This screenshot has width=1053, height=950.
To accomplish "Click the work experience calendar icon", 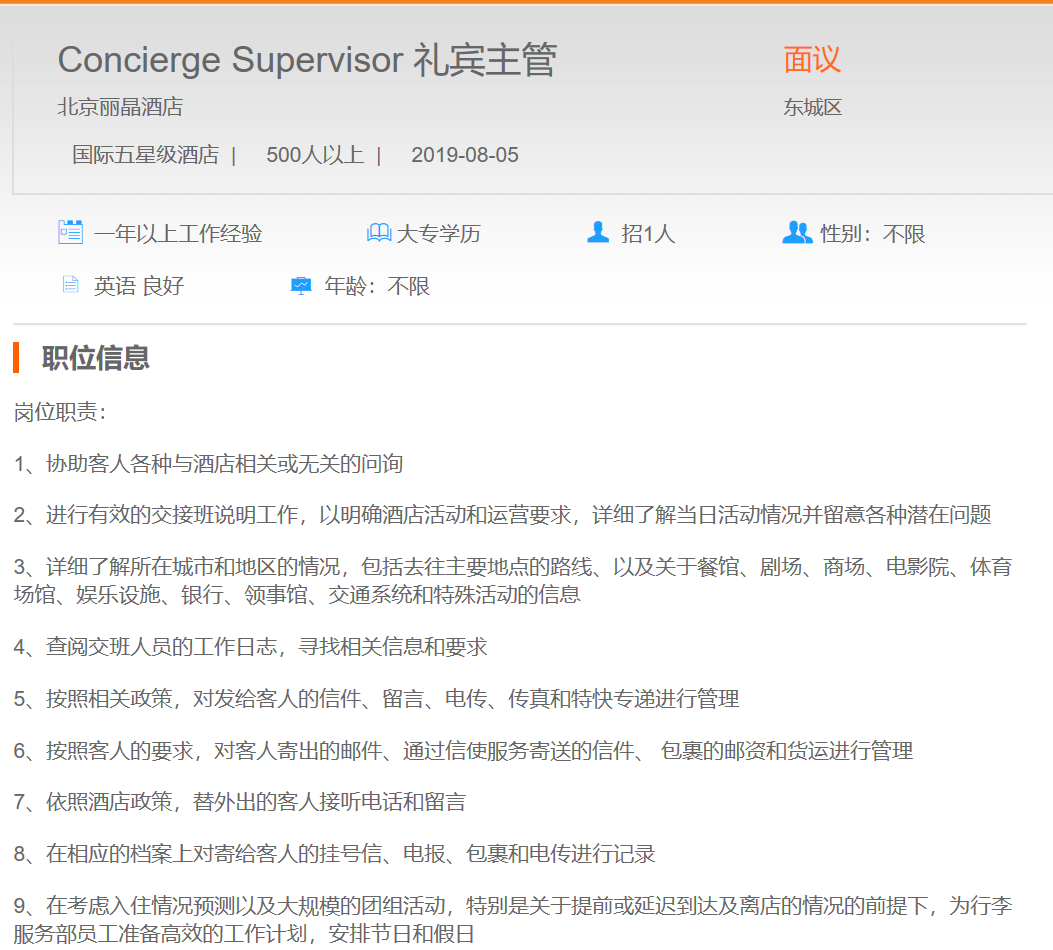I will [70, 233].
